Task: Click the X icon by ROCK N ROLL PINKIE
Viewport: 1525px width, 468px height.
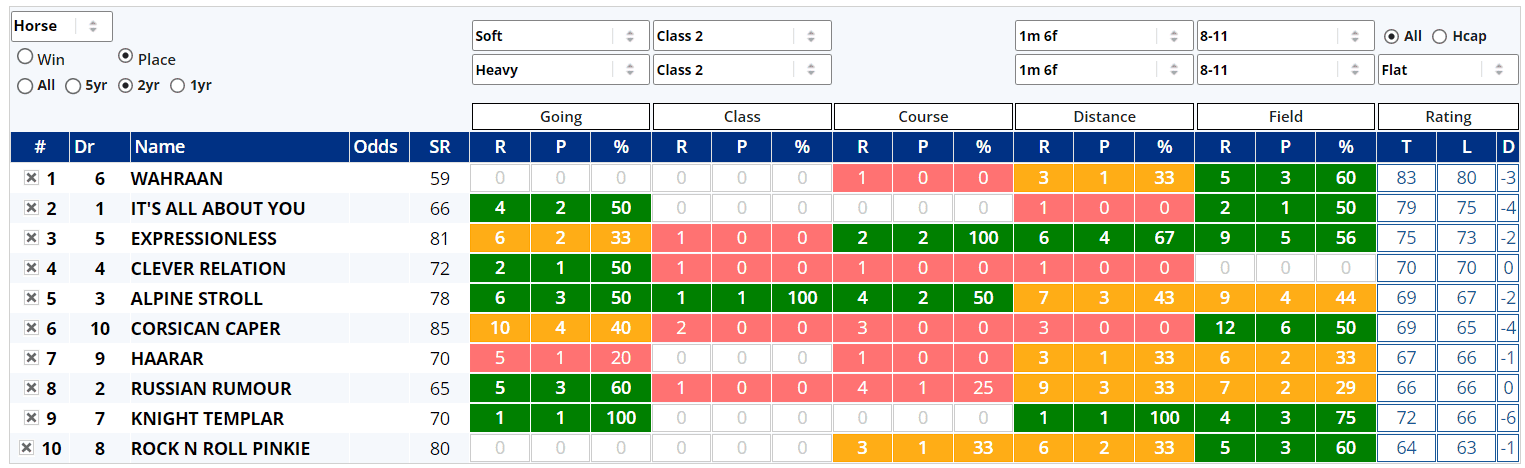Action: point(27,448)
